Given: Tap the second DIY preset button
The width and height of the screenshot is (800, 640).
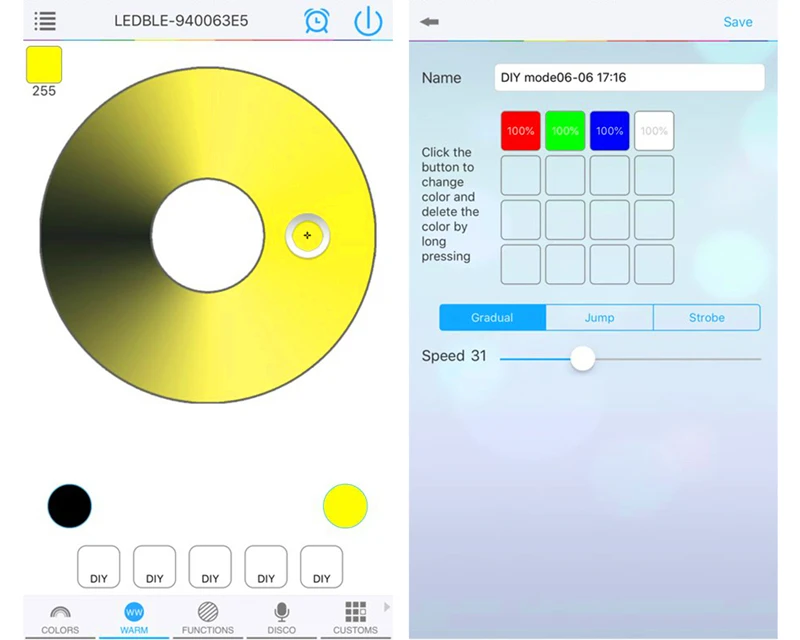Looking at the screenshot, I should click(x=155, y=567).
